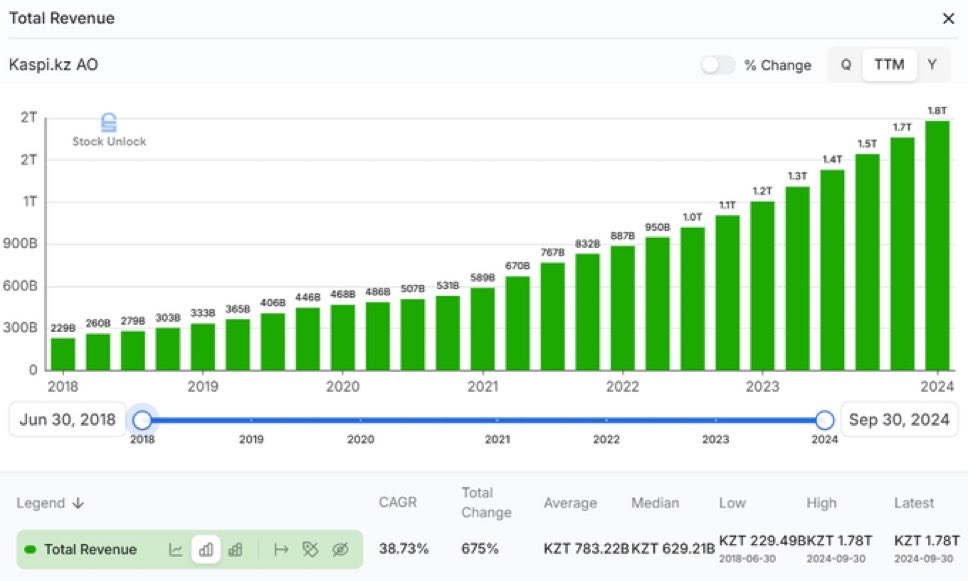The width and height of the screenshot is (968, 581).
Task: Click the KZT 629.21B median value
Action: pos(673,549)
